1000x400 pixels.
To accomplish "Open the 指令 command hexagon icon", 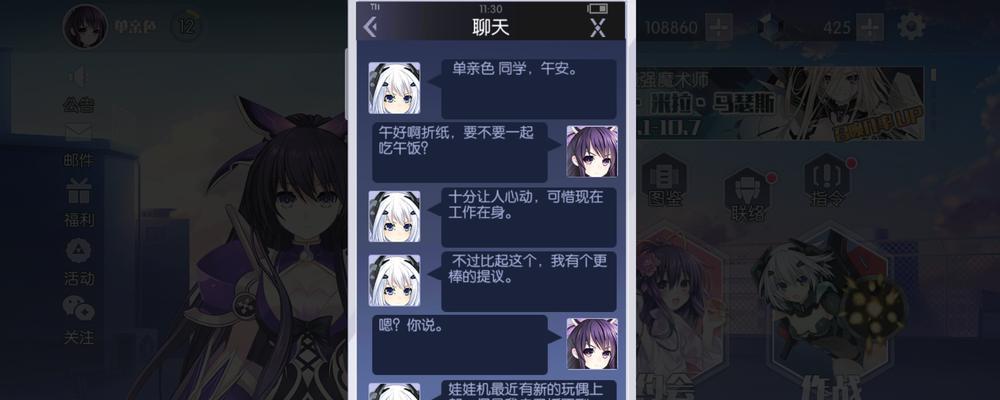I will click(x=827, y=177).
